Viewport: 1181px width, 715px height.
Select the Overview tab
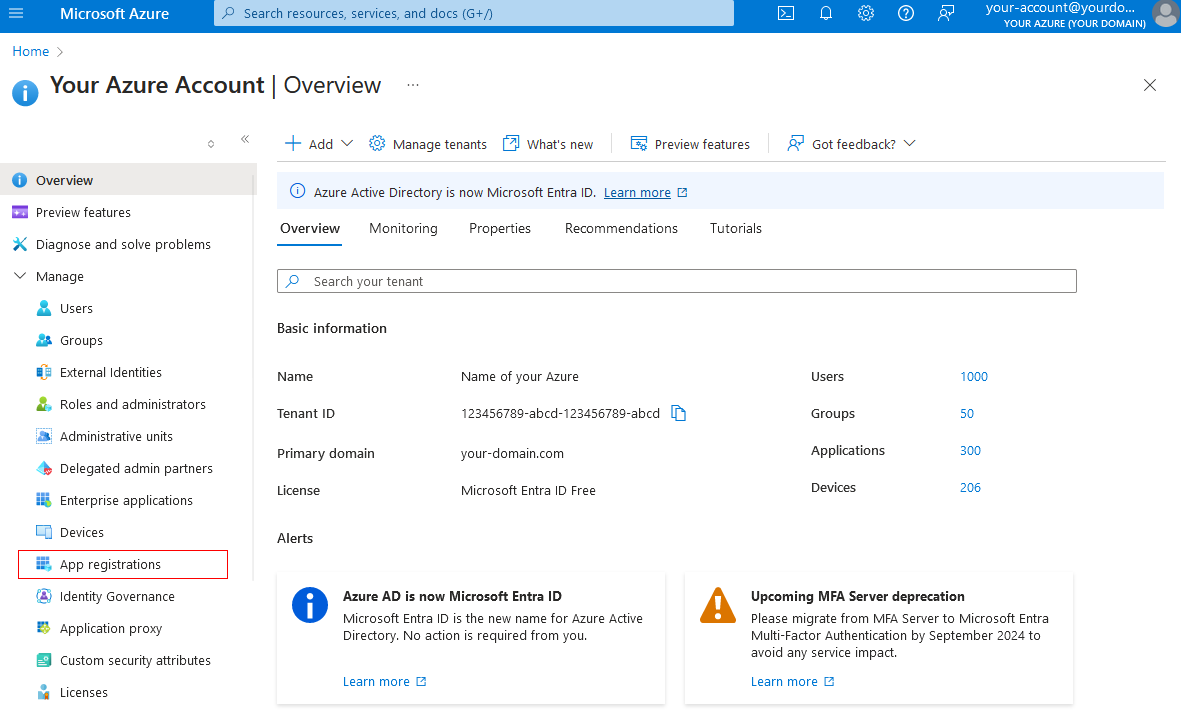coord(310,228)
